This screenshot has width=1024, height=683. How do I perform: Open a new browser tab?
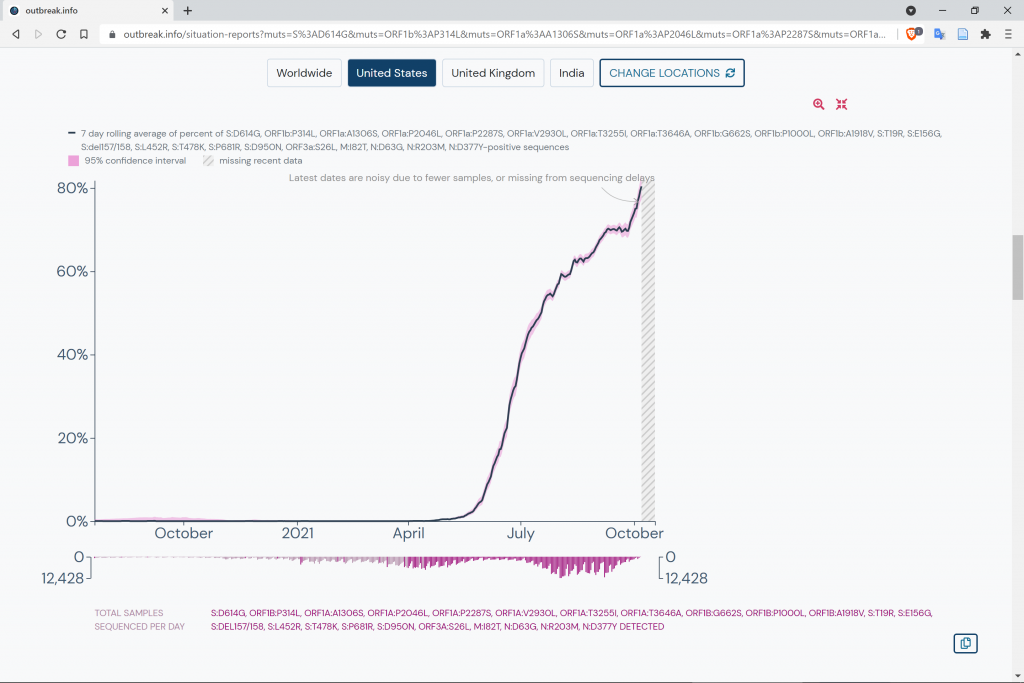188,10
